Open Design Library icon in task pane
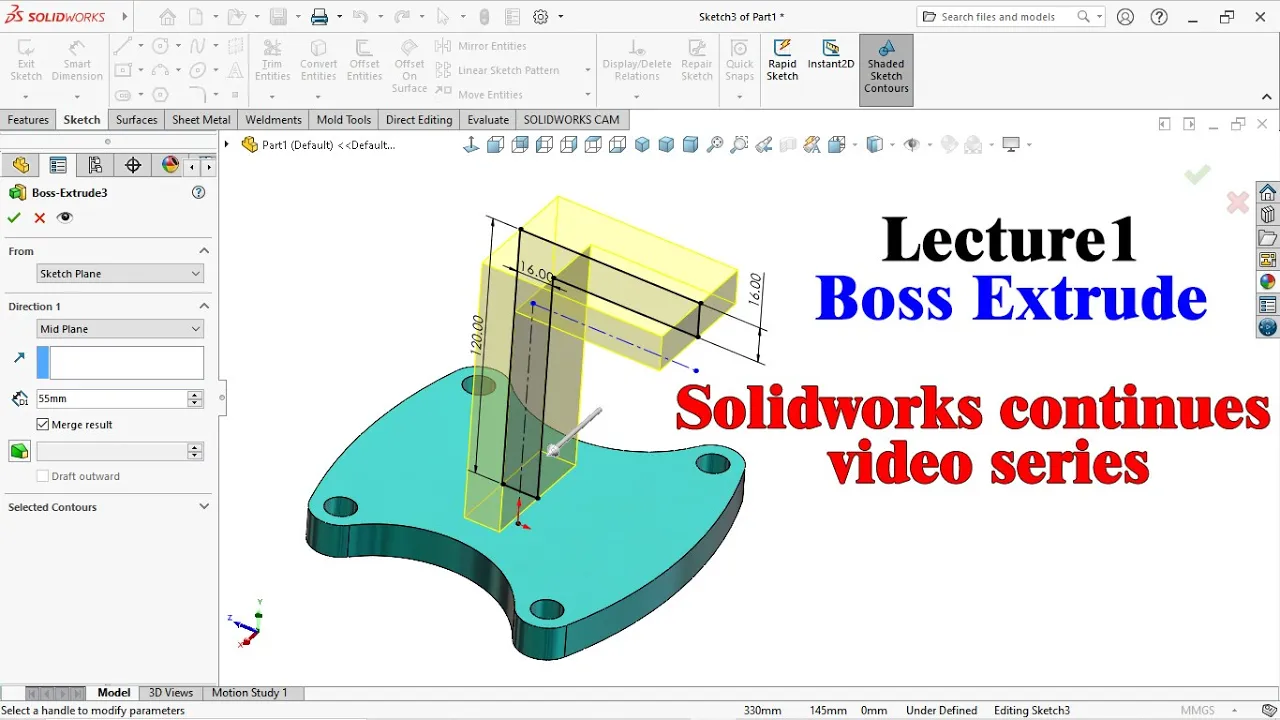The image size is (1280, 720). (1268, 215)
